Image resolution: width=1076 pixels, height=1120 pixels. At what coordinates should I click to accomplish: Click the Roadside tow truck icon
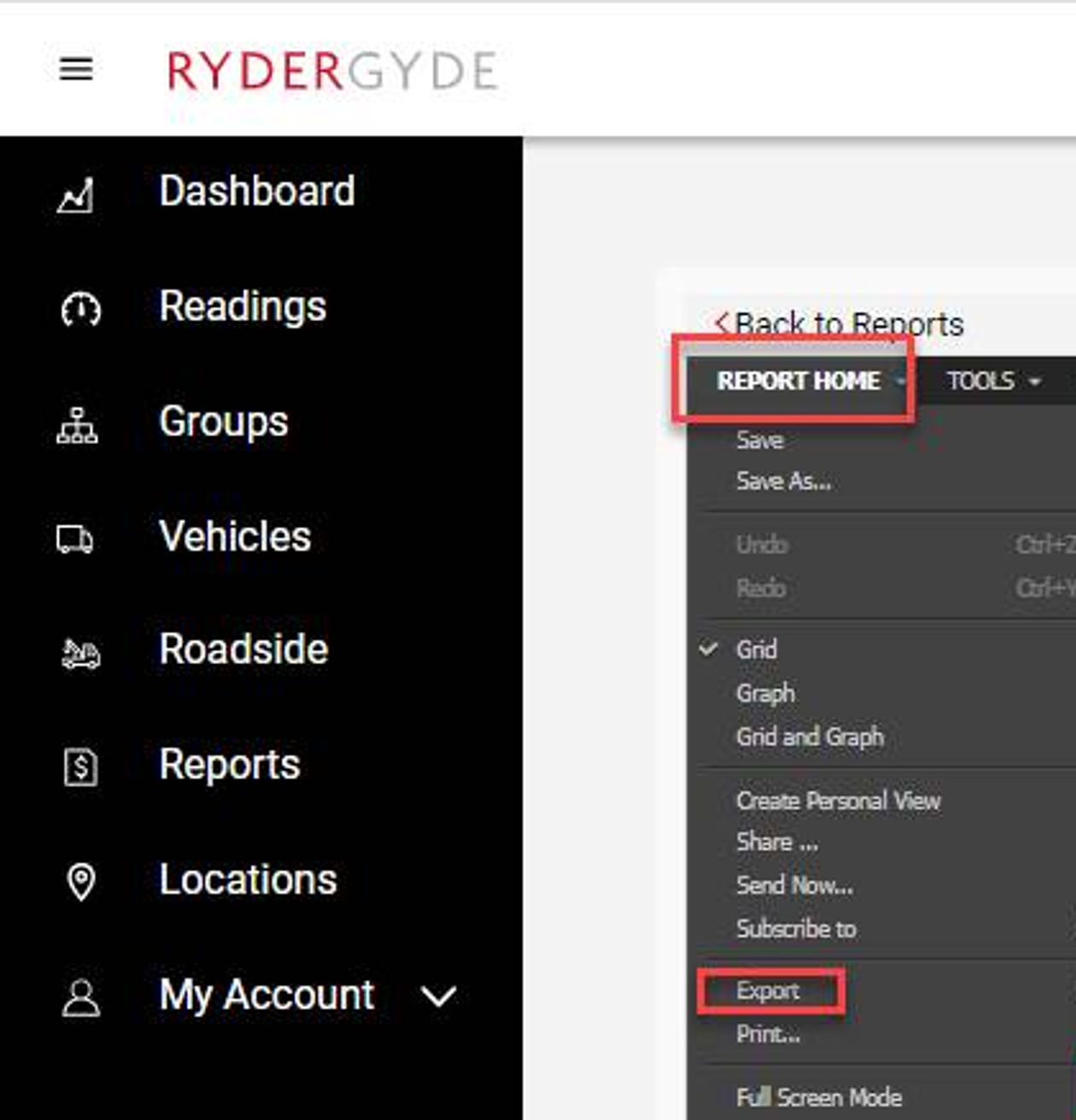click(80, 654)
